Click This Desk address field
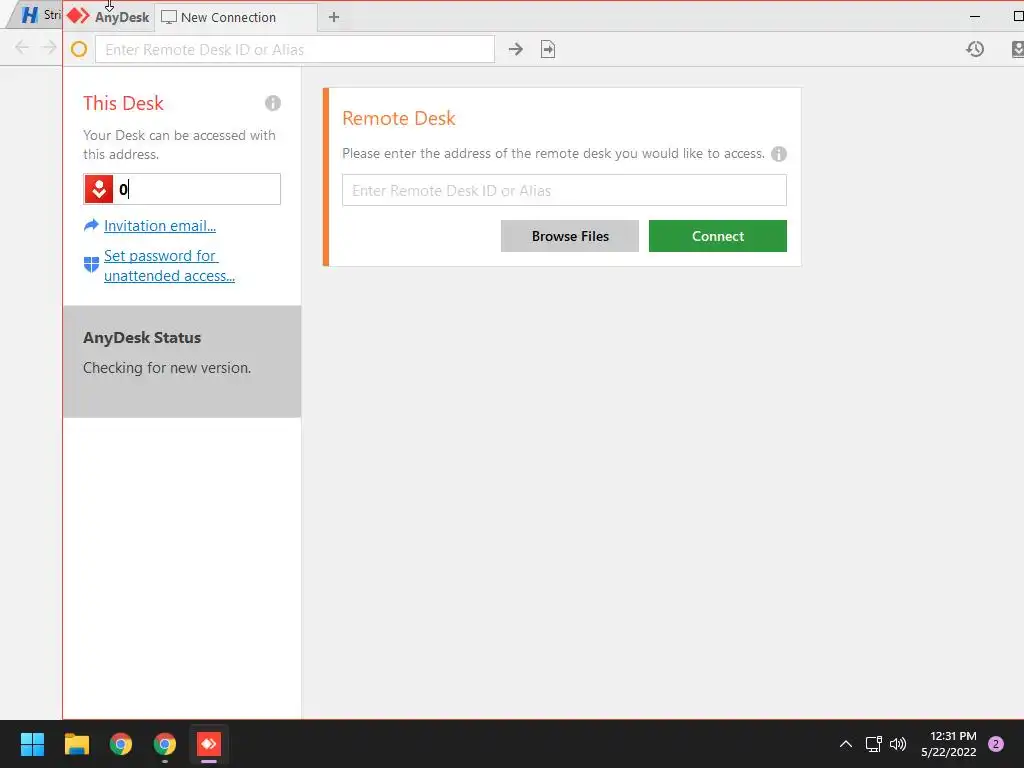Screen dimensions: 1024x768 [x=182, y=189]
